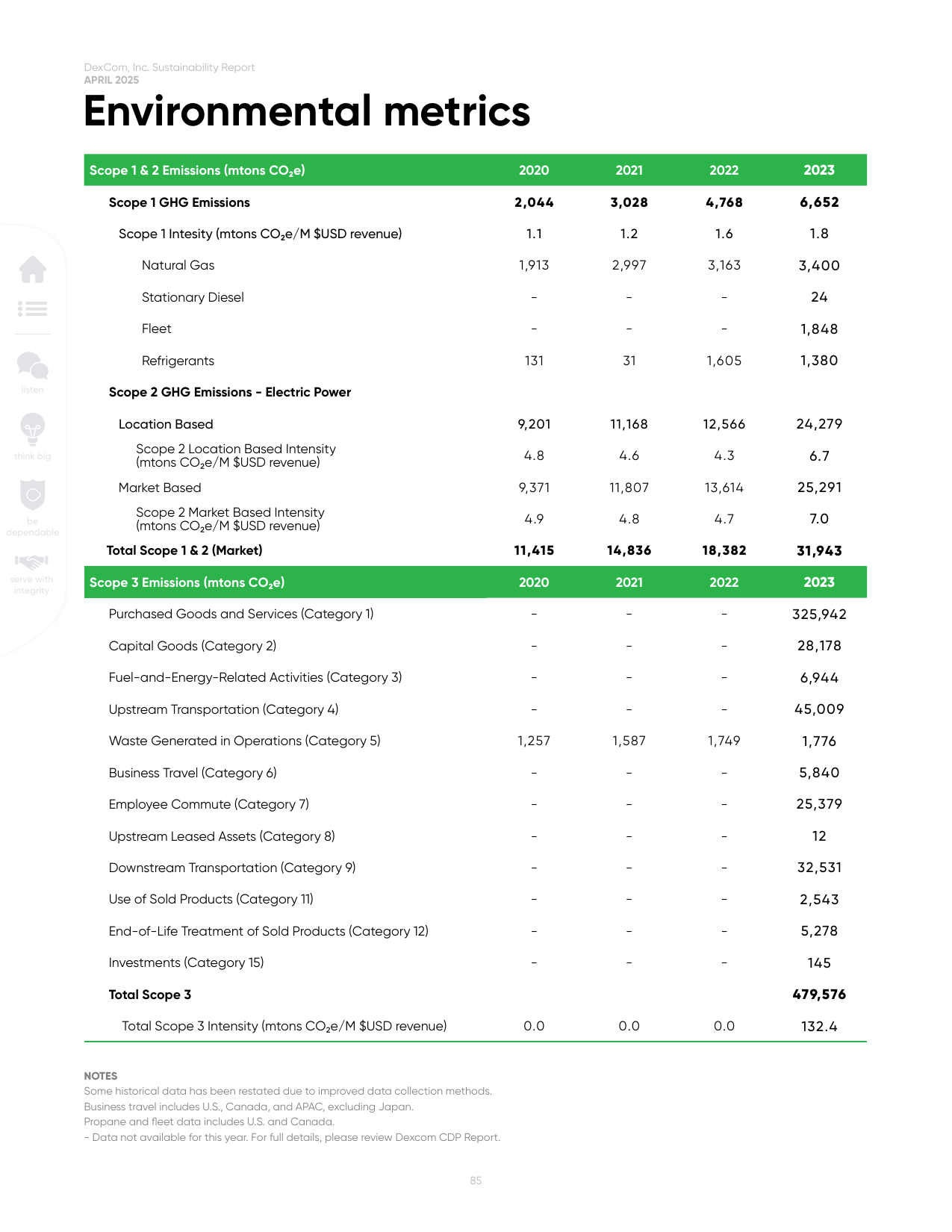Open the 'listen' sidebar label
The width and height of the screenshot is (952, 1232).
coord(32,390)
